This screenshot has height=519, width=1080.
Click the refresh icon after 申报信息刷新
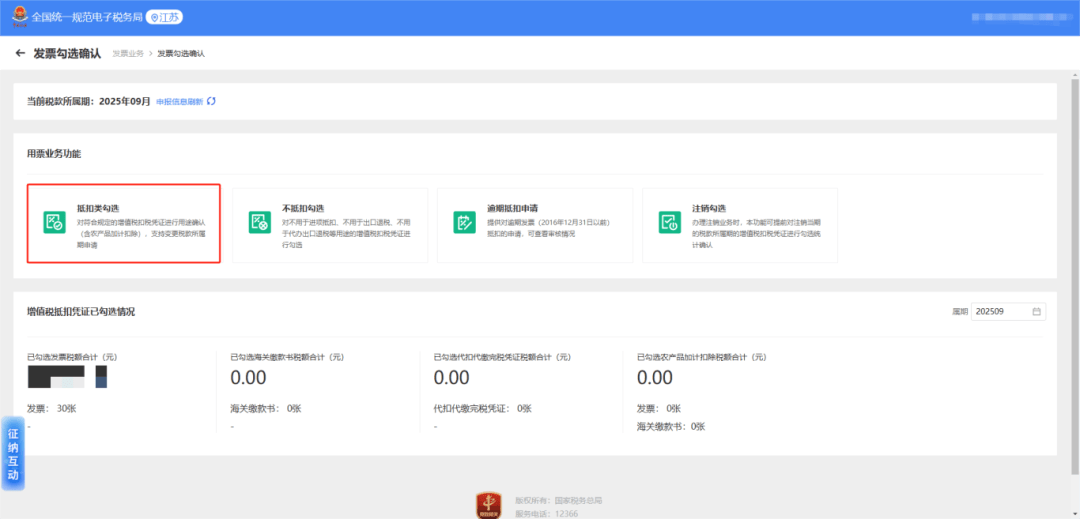pos(211,101)
